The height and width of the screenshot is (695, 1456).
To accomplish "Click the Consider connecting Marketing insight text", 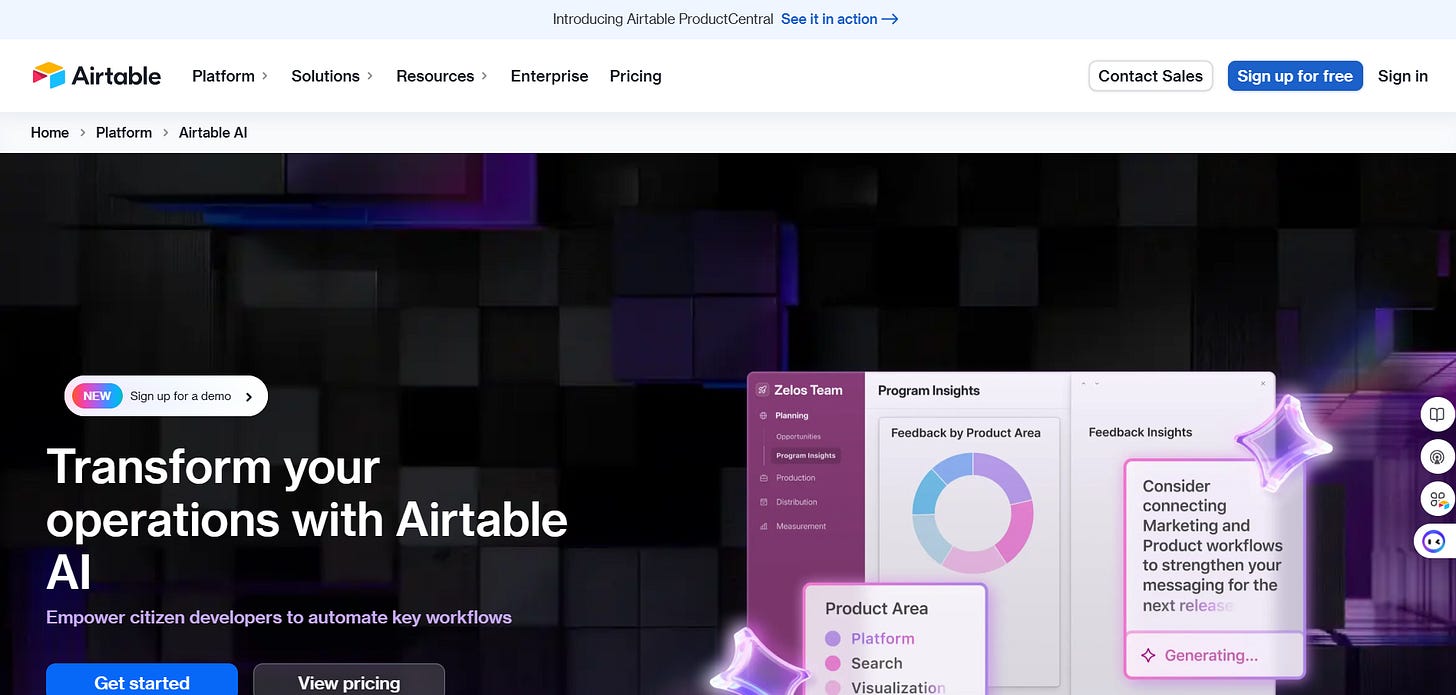I will click(x=1212, y=545).
